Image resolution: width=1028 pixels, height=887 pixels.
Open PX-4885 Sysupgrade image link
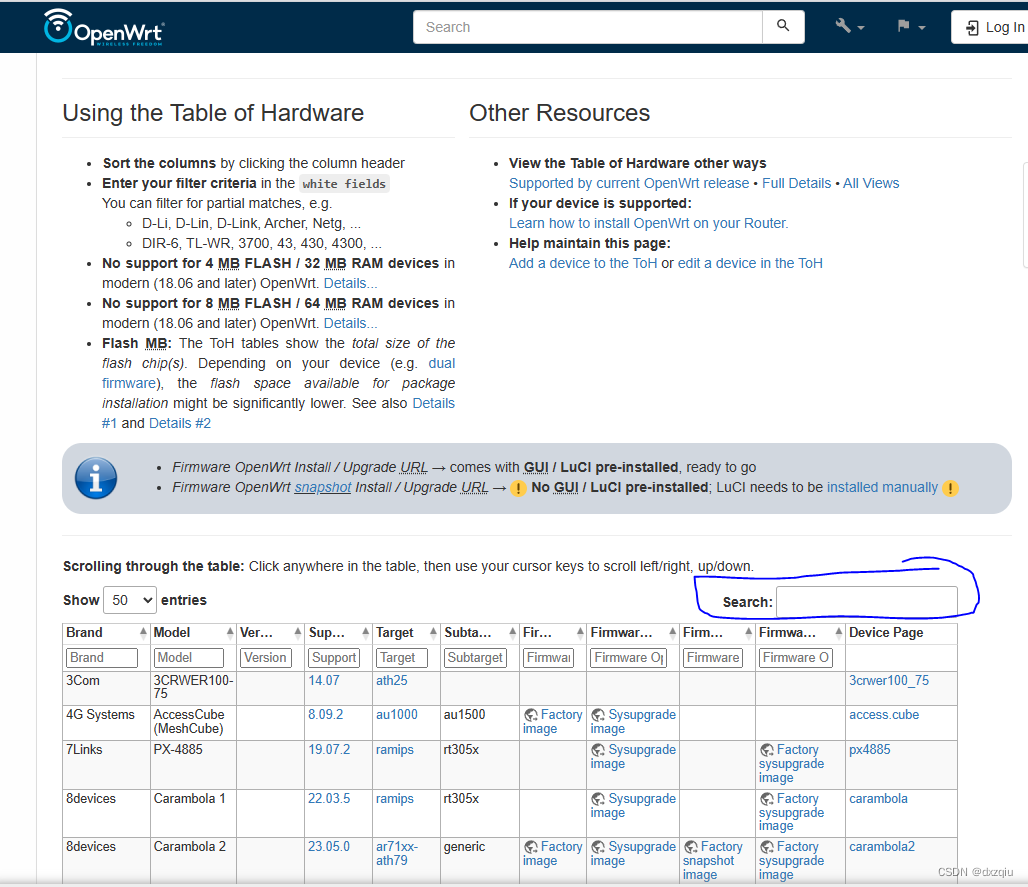[x=633, y=757]
